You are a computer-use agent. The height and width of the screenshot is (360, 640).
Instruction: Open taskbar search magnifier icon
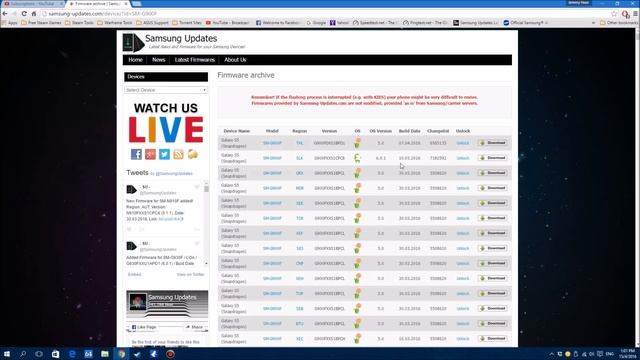click(23, 354)
